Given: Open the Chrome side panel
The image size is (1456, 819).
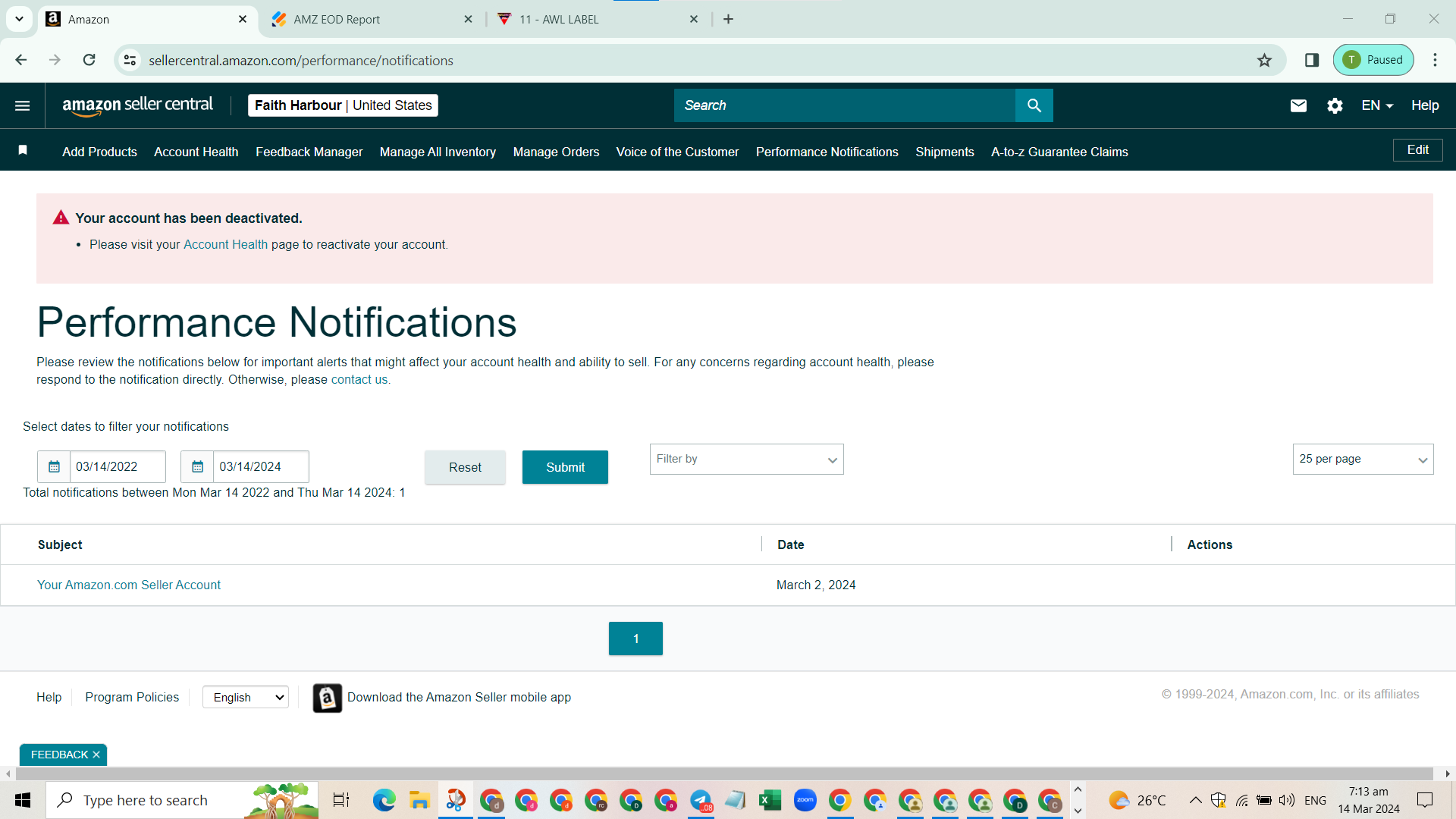Looking at the screenshot, I should 1312,60.
